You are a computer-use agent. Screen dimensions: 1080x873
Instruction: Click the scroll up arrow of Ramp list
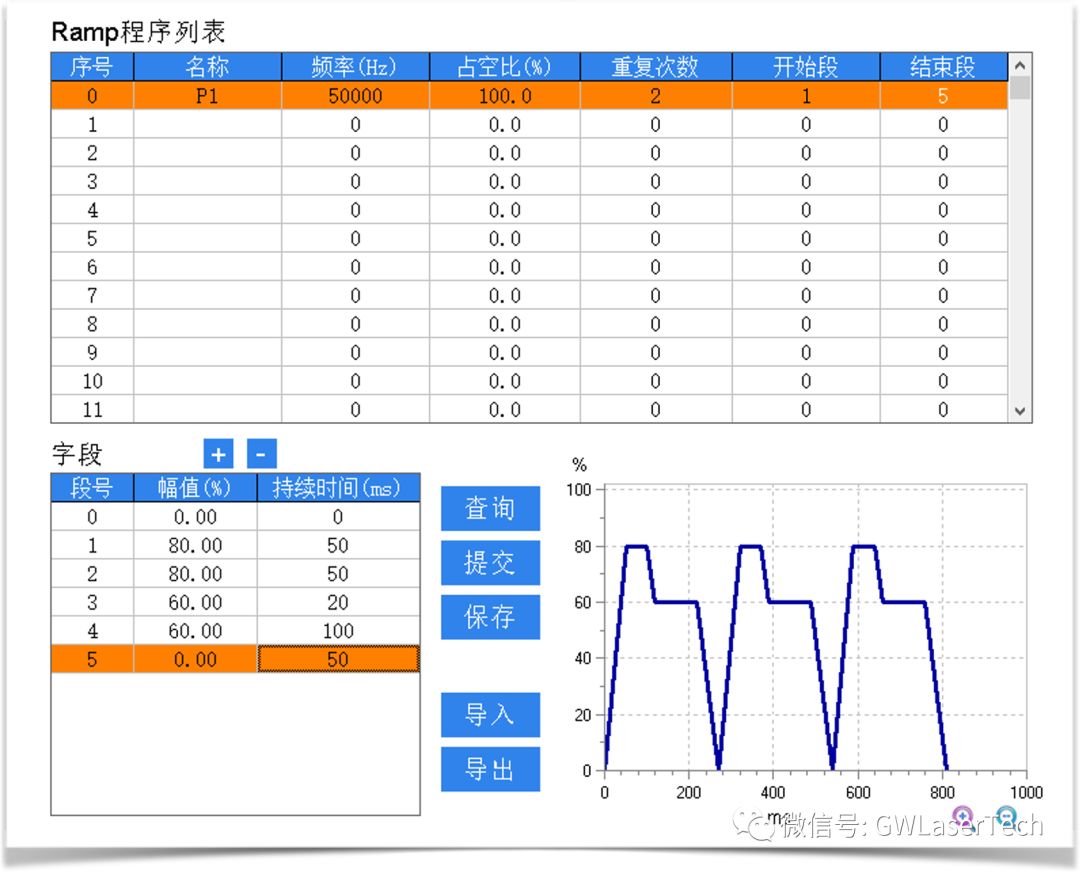pyautogui.click(x=1020, y=65)
